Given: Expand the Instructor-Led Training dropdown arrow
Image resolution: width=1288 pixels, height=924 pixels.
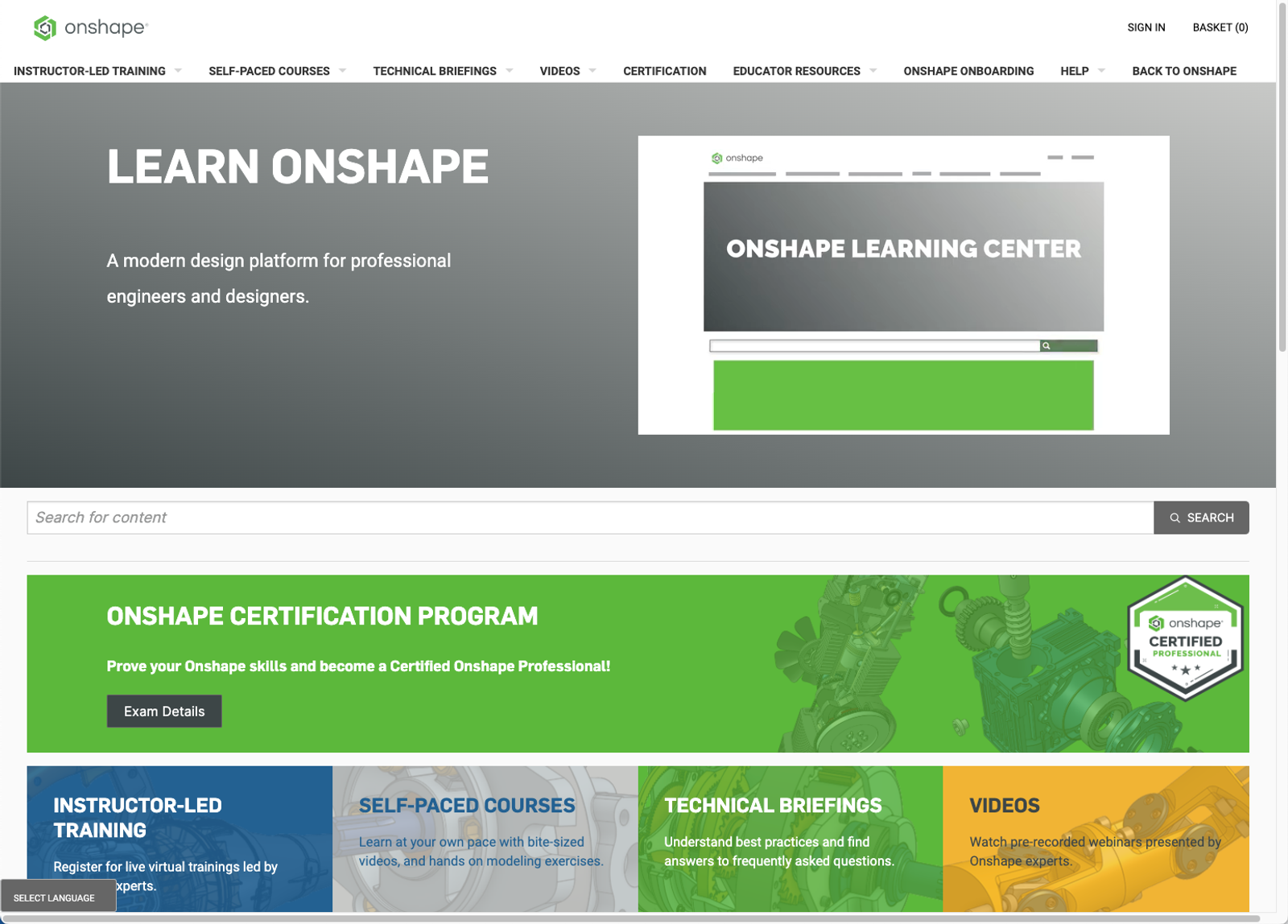Looking at the screenshot, I should tap(178, 71).
